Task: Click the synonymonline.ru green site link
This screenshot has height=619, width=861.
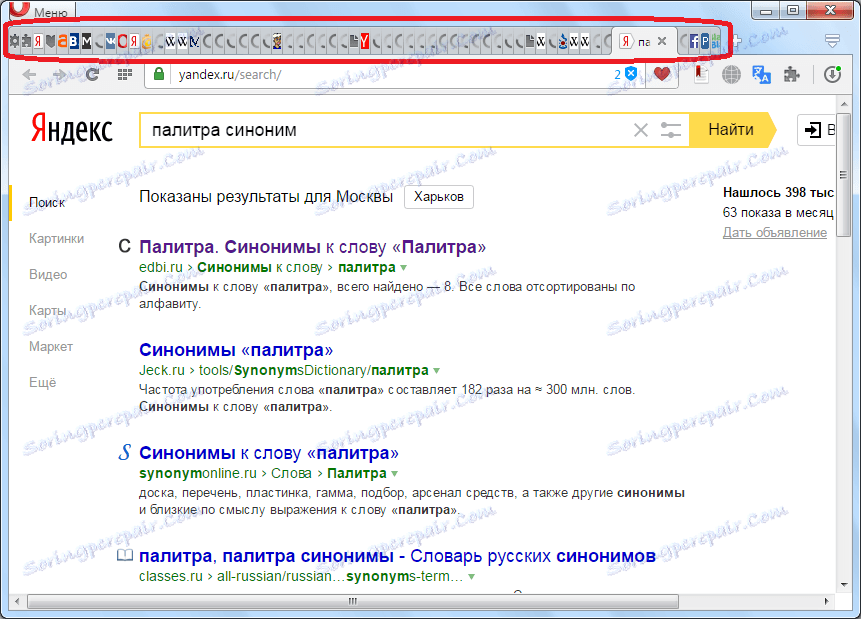Action: point(198,473)
